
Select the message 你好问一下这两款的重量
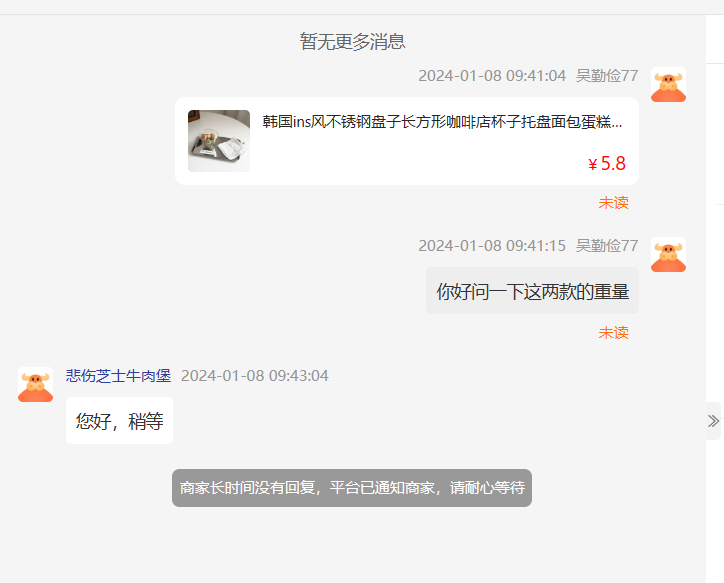click(532, 291)
